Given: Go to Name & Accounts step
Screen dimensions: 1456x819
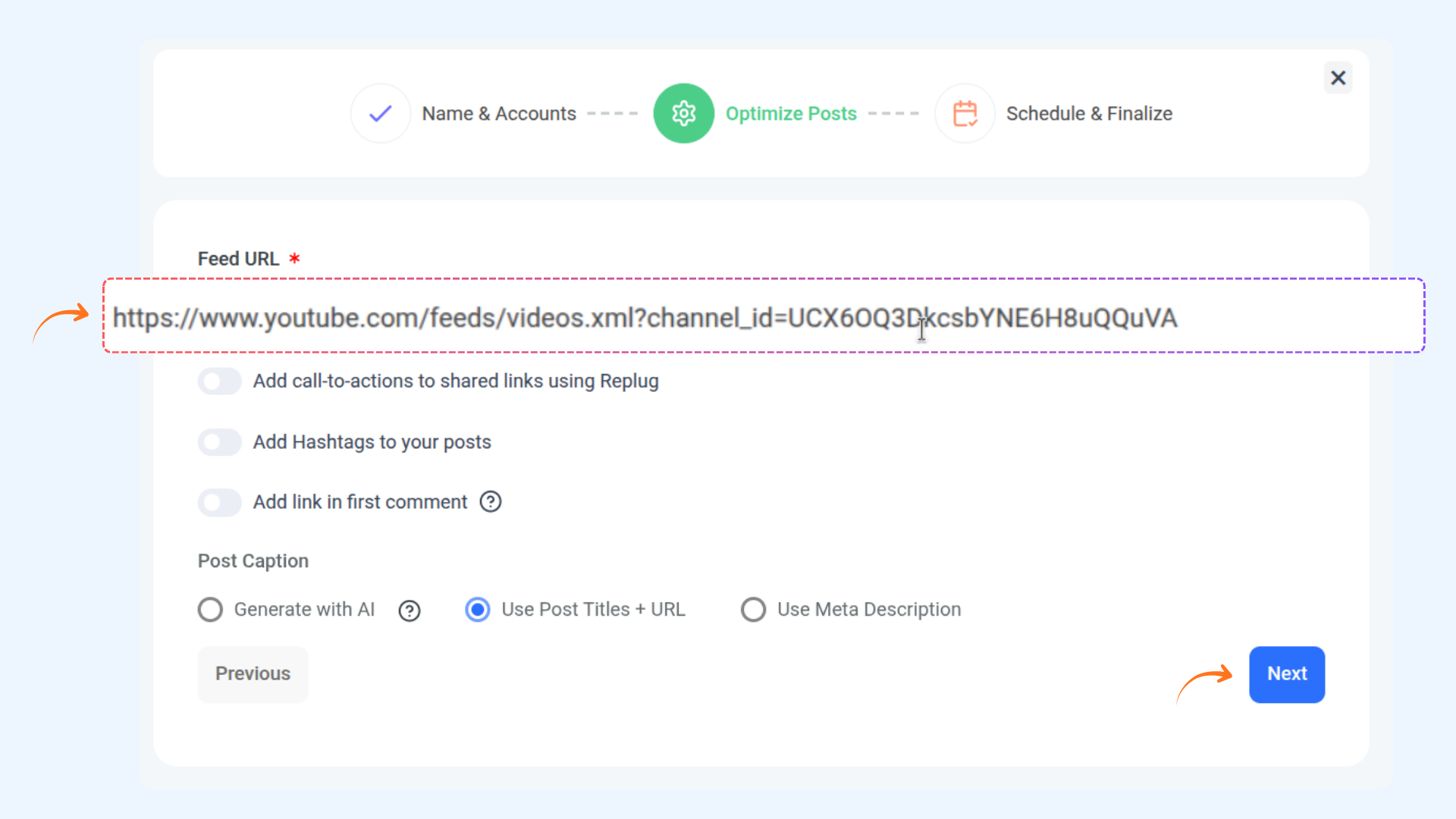Looking at the screenshot, I should [499, 114].
